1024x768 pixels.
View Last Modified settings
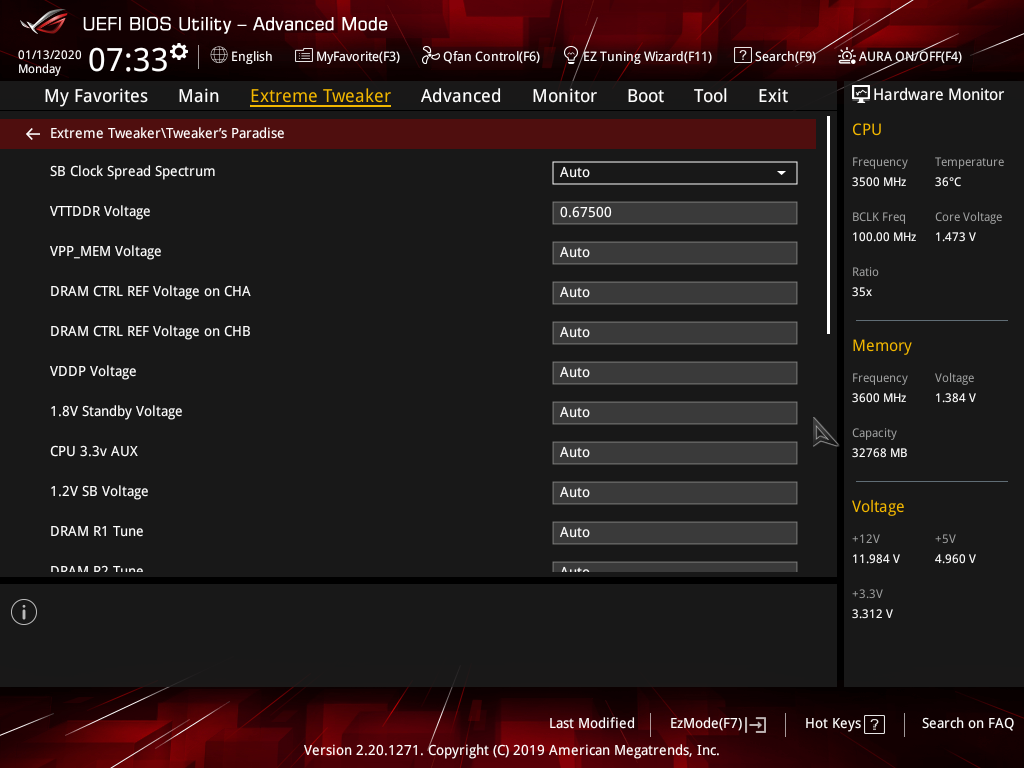592,724
